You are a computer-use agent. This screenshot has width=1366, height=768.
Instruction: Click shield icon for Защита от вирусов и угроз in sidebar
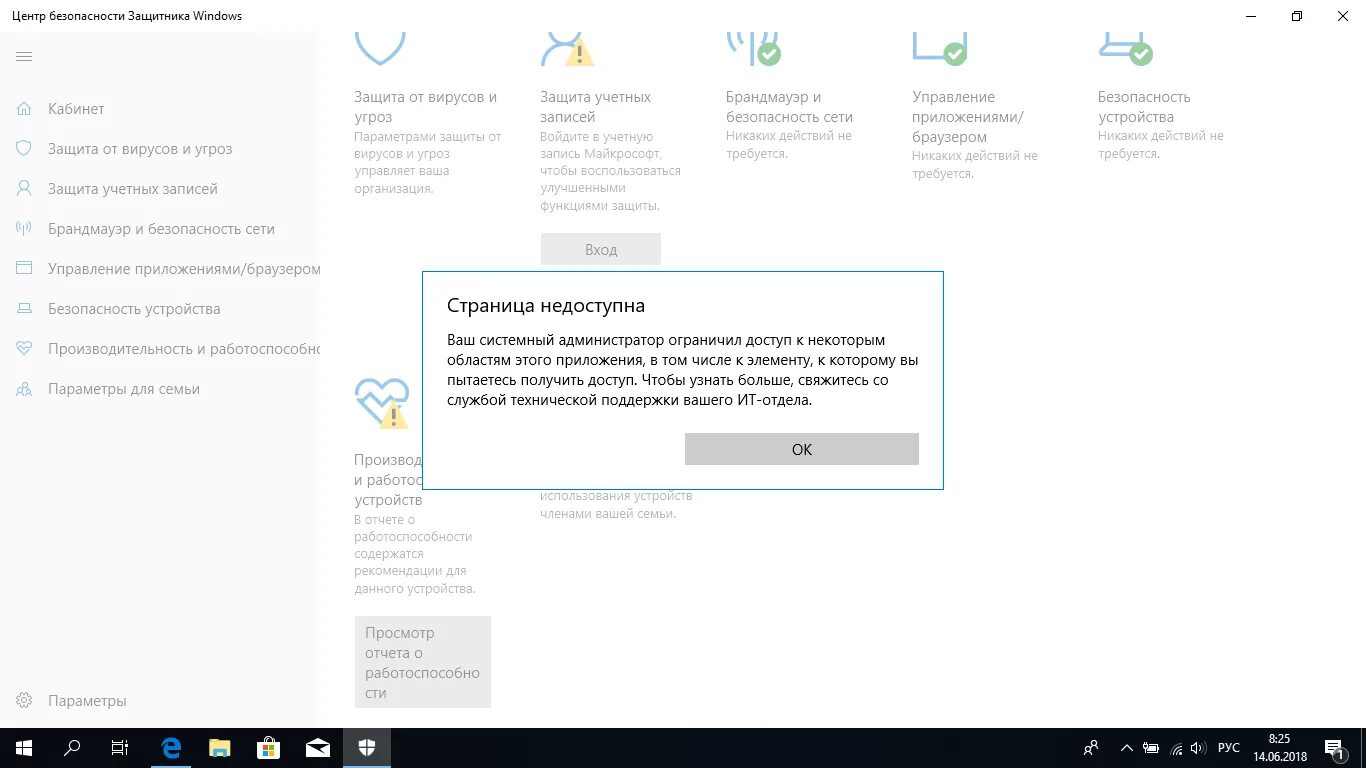[x=24, y=148]
